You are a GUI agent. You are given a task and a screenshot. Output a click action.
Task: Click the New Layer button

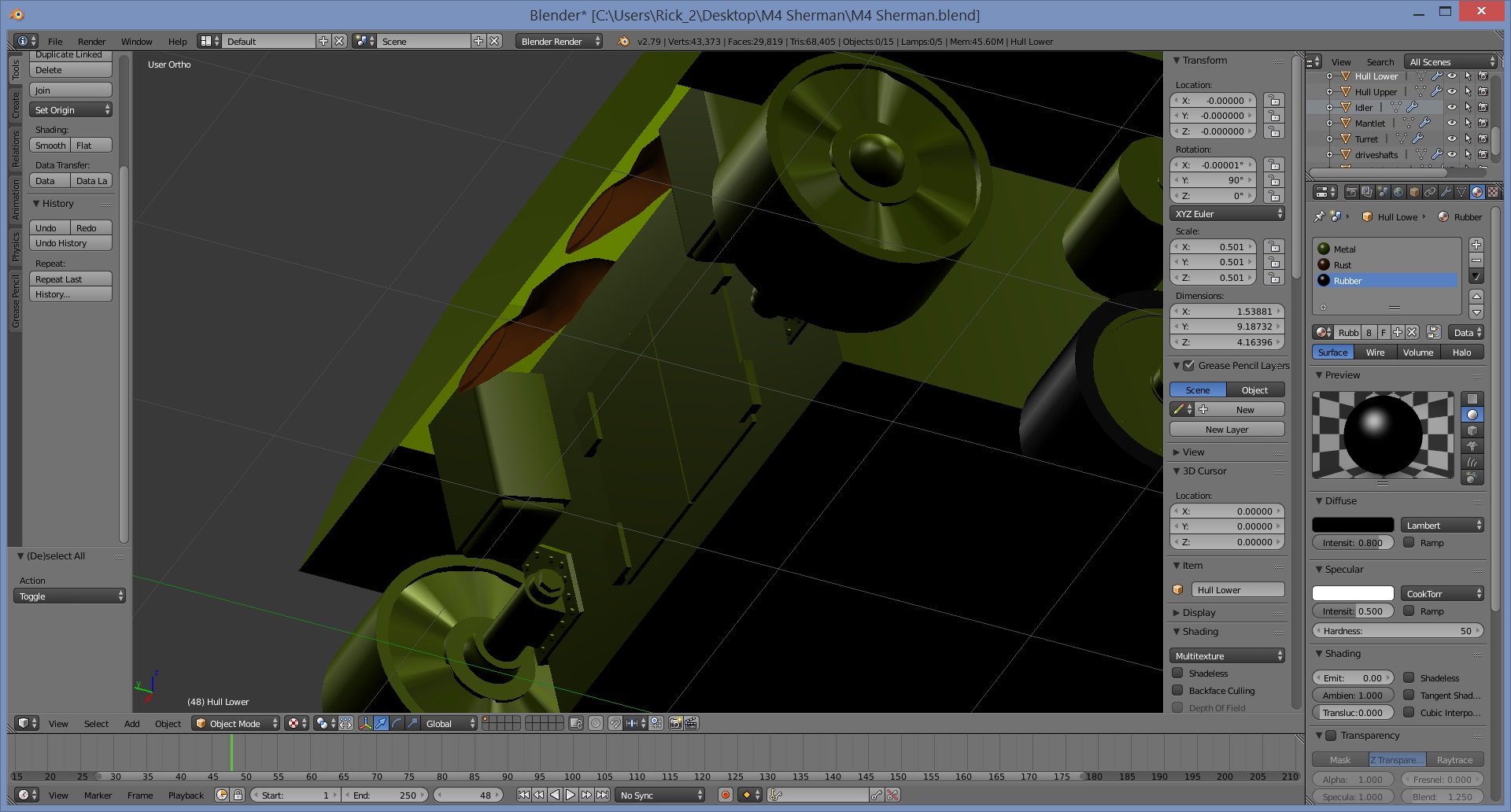tap(1227, 429)
